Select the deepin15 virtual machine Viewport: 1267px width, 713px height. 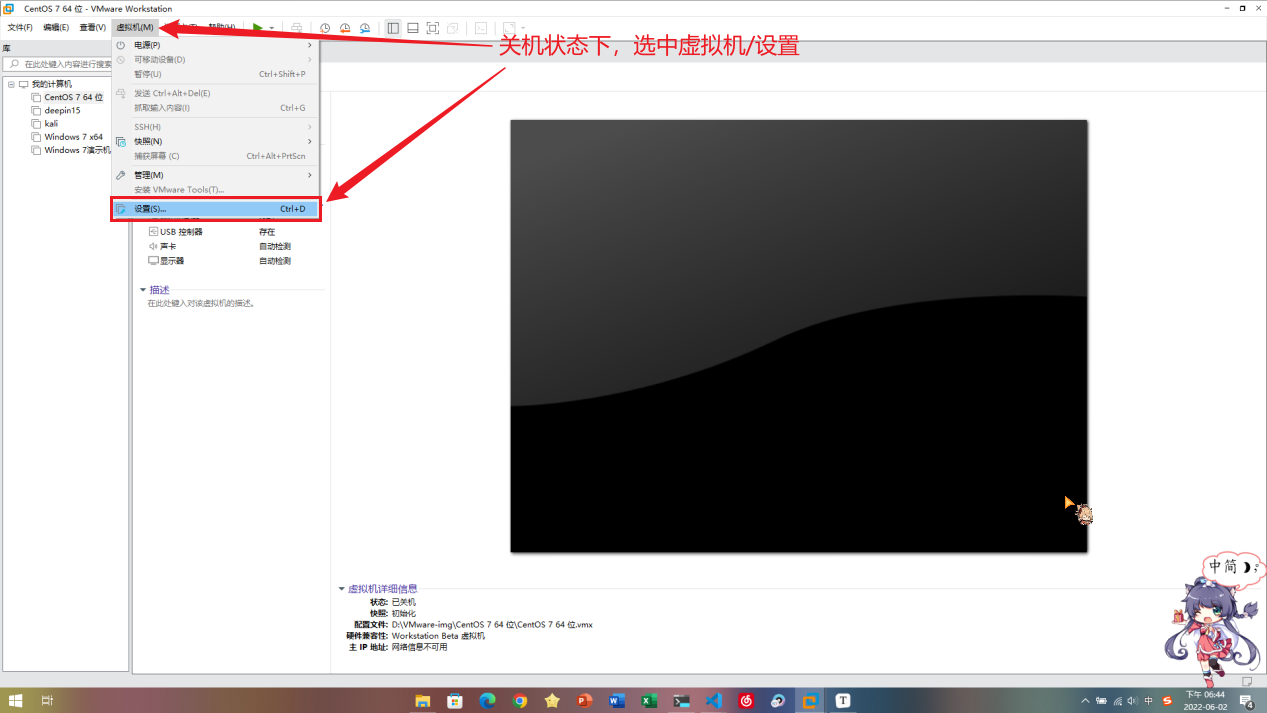[x=56, y=110]
